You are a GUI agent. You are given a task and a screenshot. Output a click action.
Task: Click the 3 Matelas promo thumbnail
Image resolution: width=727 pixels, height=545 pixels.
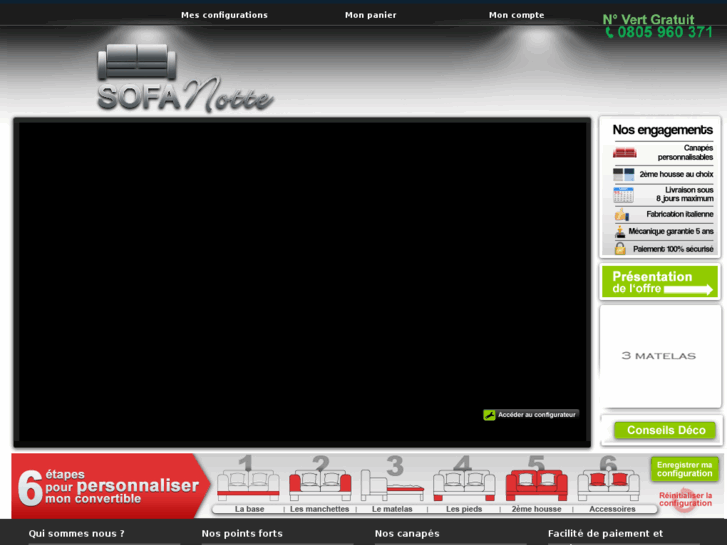[660, 356]
